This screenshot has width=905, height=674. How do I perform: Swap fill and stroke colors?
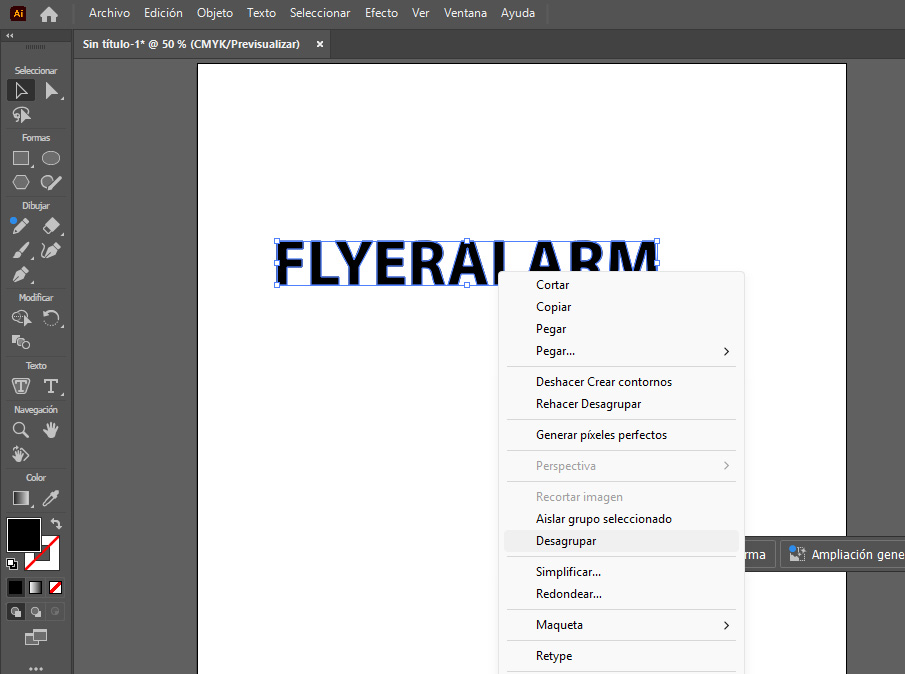[57, 523]
